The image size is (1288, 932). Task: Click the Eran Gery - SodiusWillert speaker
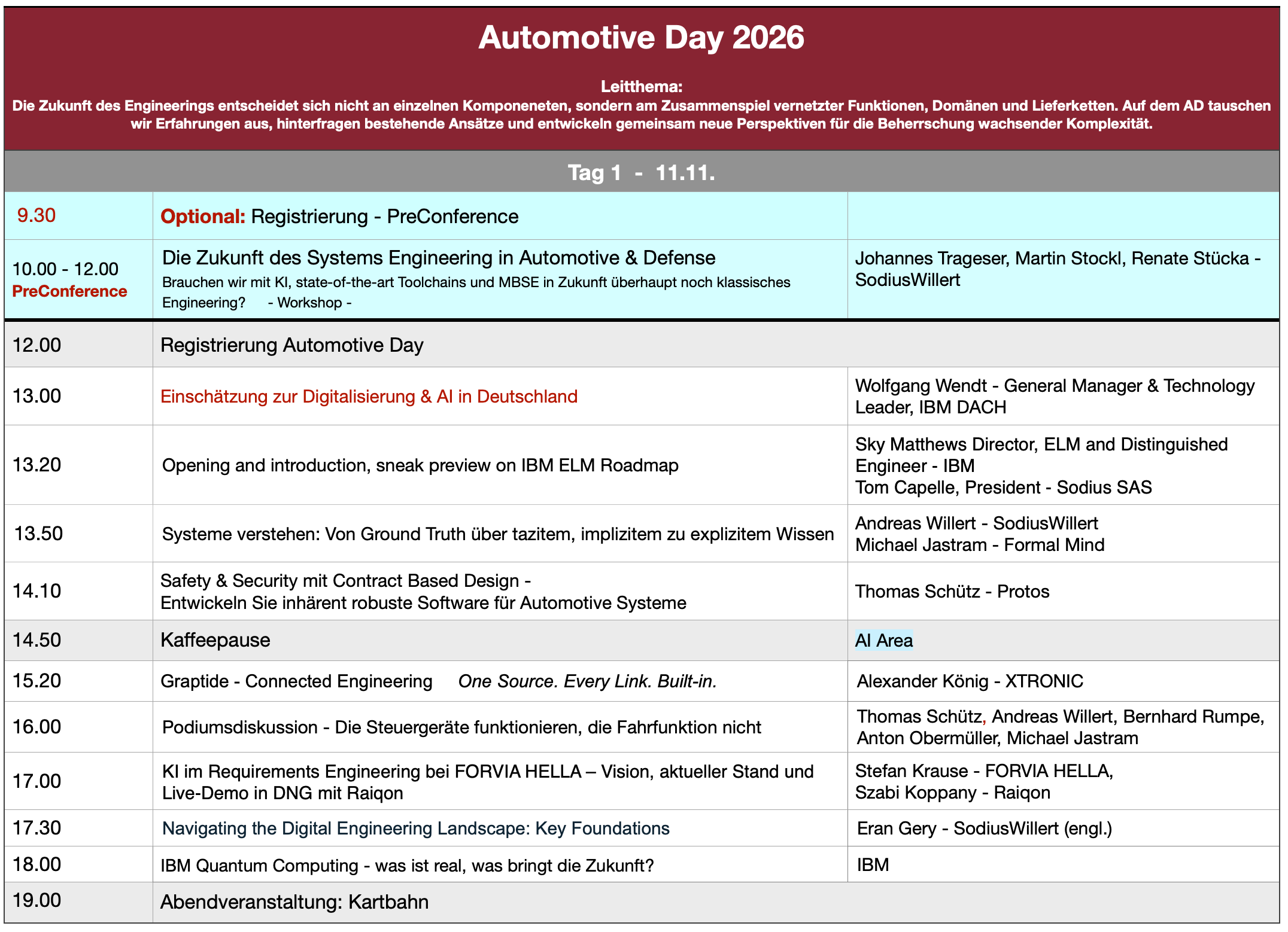tap(985, 829)
